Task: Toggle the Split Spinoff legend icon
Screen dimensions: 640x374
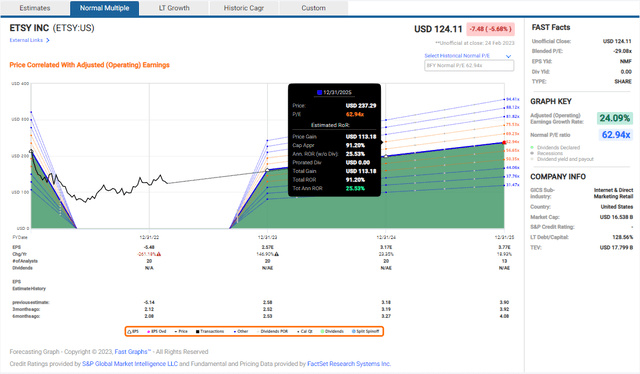Action: pyautogui.click(x=353, y=332)
